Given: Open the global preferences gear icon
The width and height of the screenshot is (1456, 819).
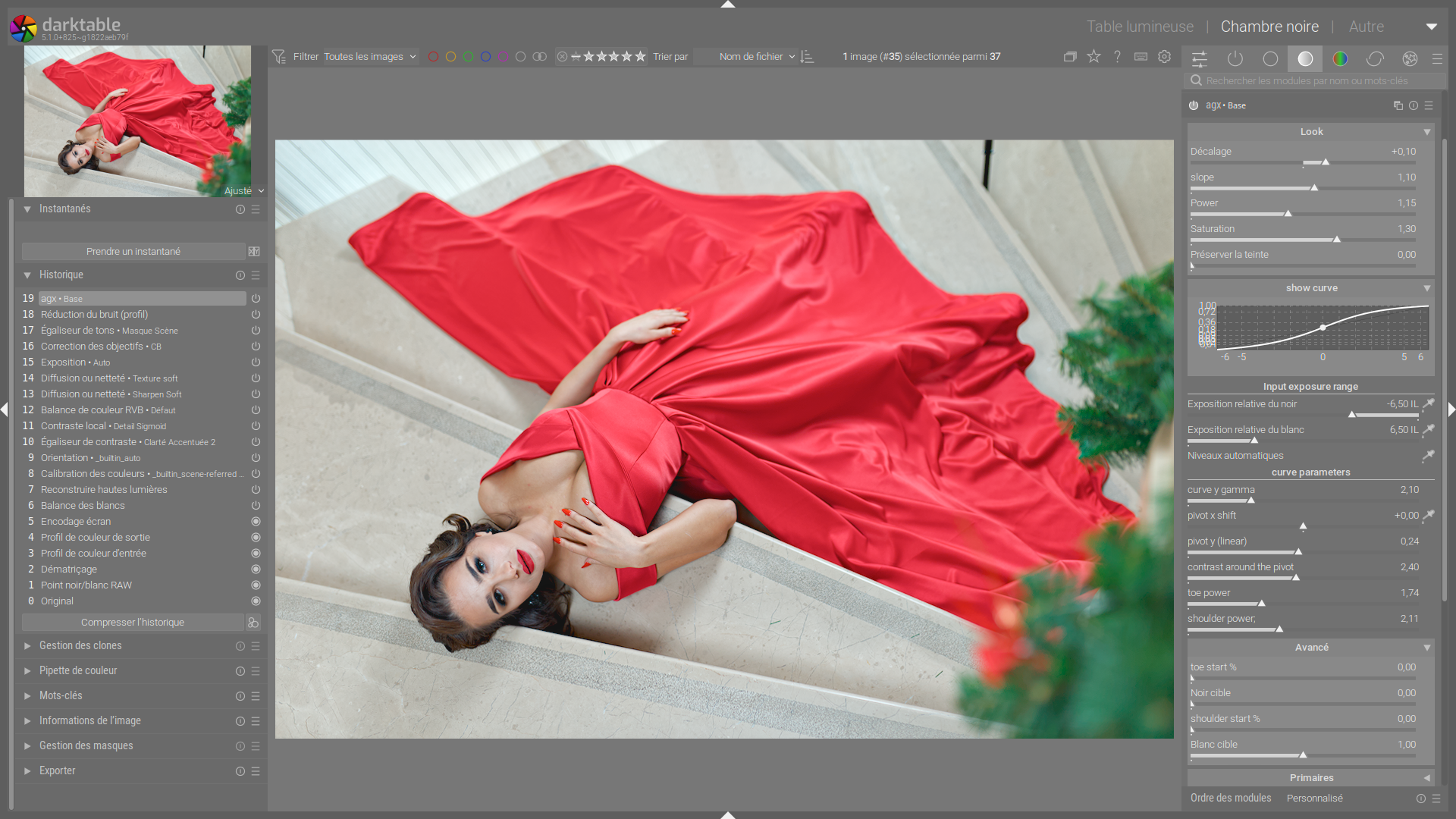Looking at the screenshot, I should pyautogui.click(x=1164, y=57).
